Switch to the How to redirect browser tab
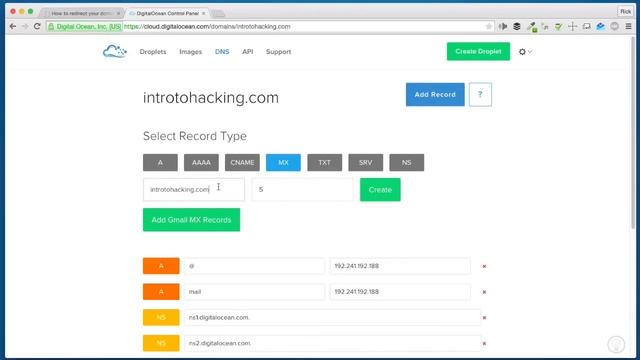 pos(82,13)
